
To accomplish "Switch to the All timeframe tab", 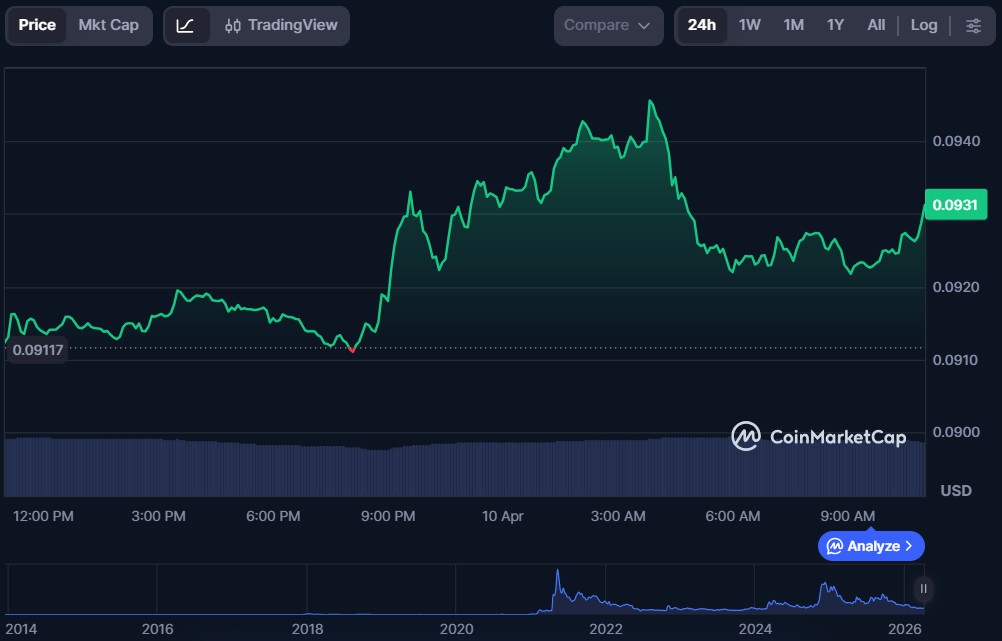I will 876,25.
